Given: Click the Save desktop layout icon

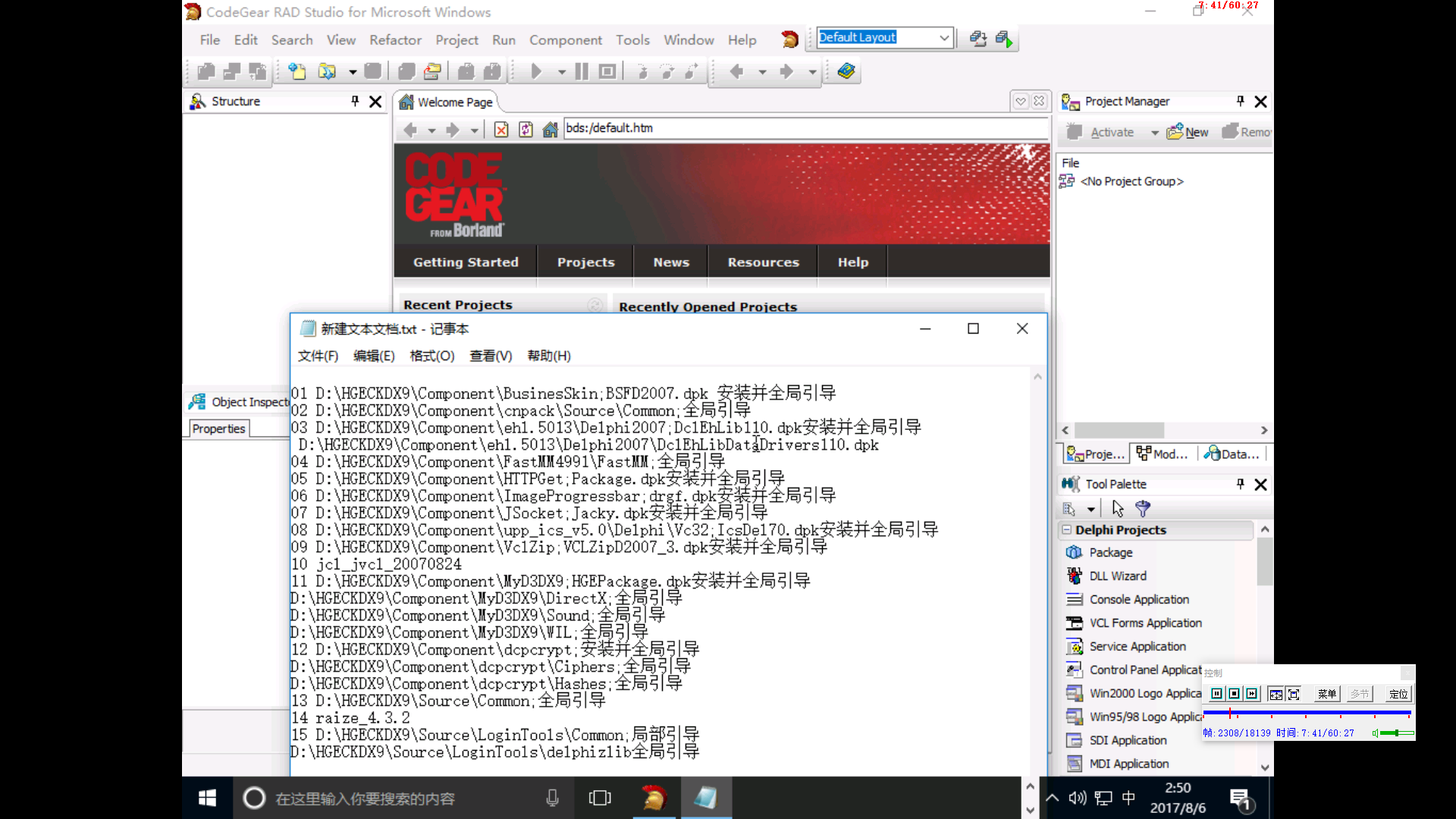Looking at the screenshot, I should pyautogui.click(x=978, y=38).
